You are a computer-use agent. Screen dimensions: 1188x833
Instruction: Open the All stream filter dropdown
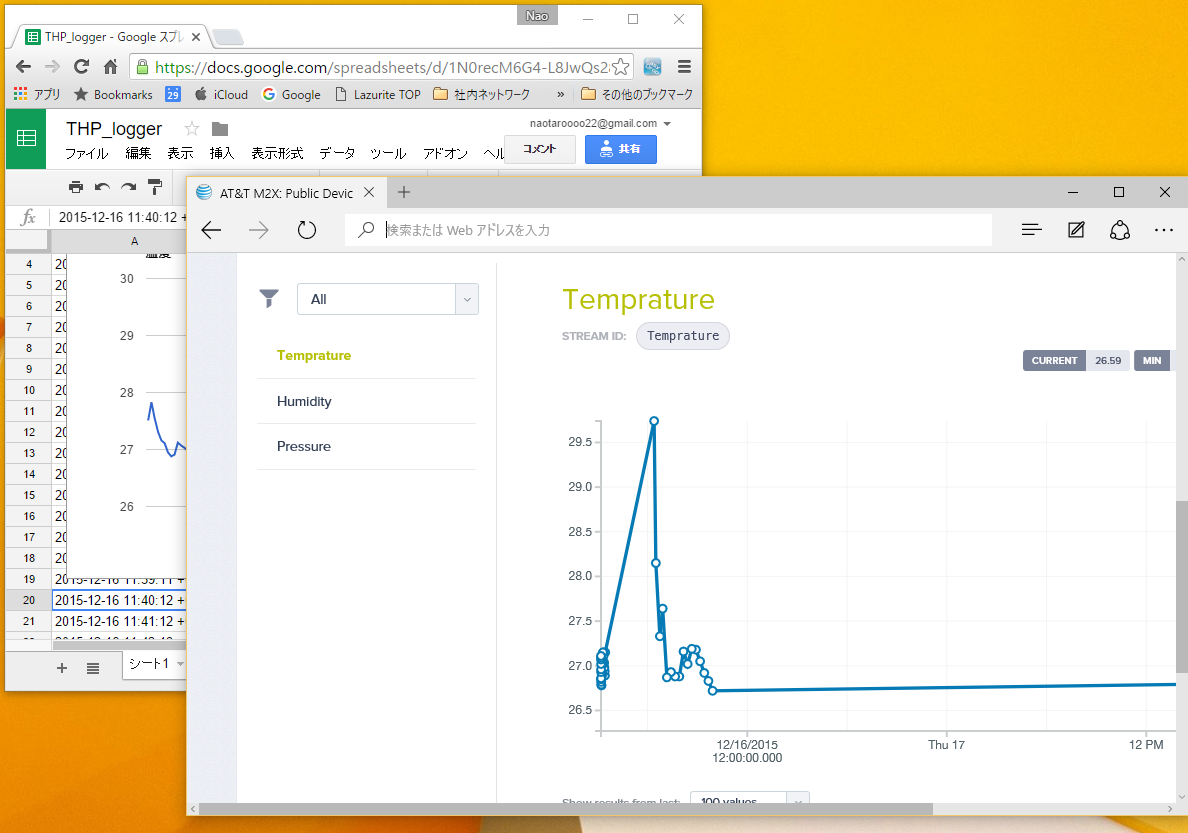[388, 299]
